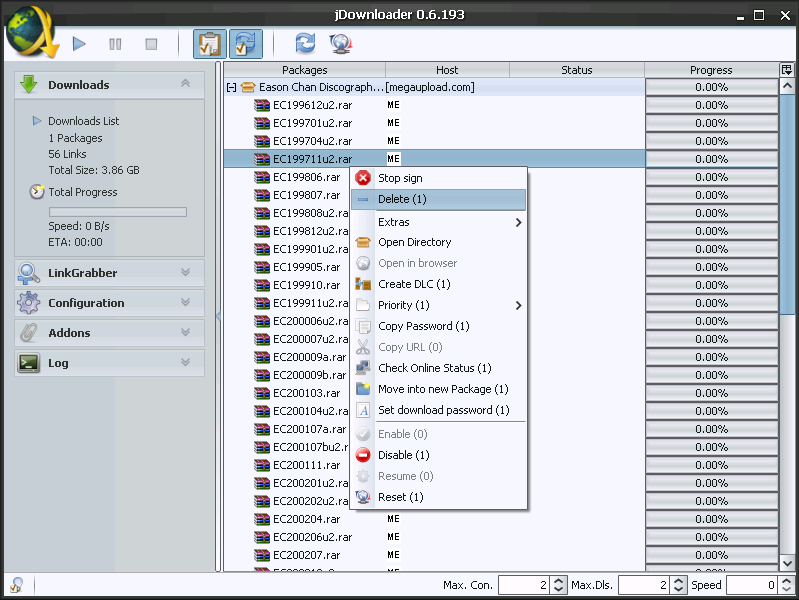
Task: Sort by the Status column header
Action: pos(577,70)
